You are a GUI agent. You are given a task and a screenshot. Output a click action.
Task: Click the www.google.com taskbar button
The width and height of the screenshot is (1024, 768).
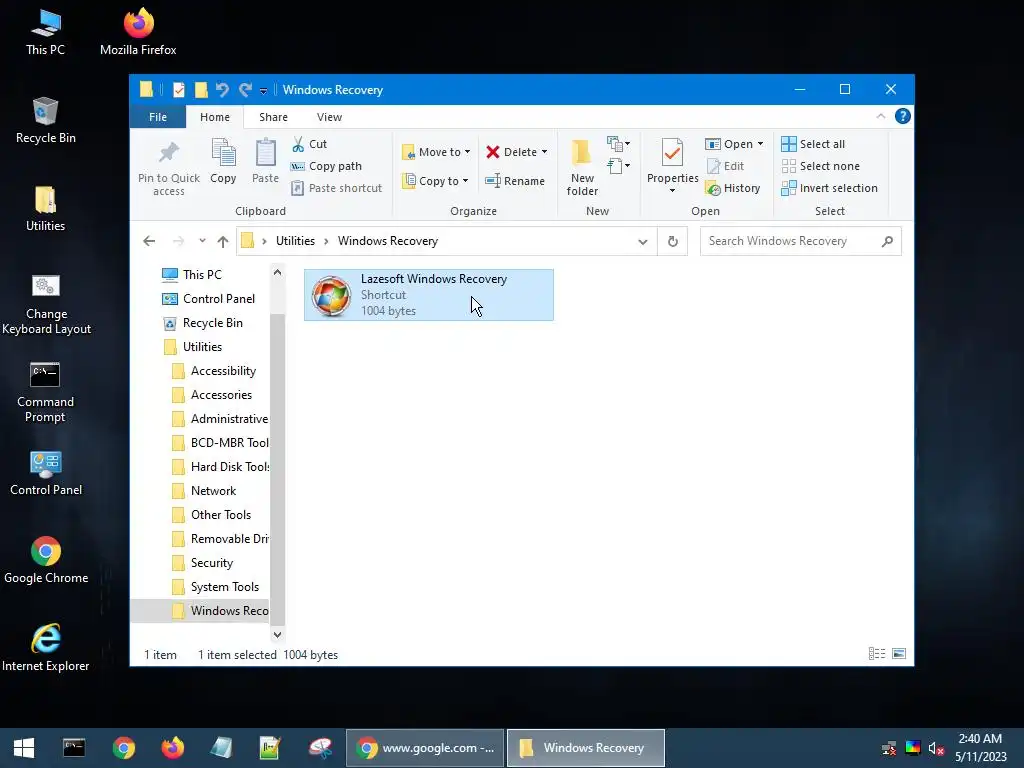[425, 748]
